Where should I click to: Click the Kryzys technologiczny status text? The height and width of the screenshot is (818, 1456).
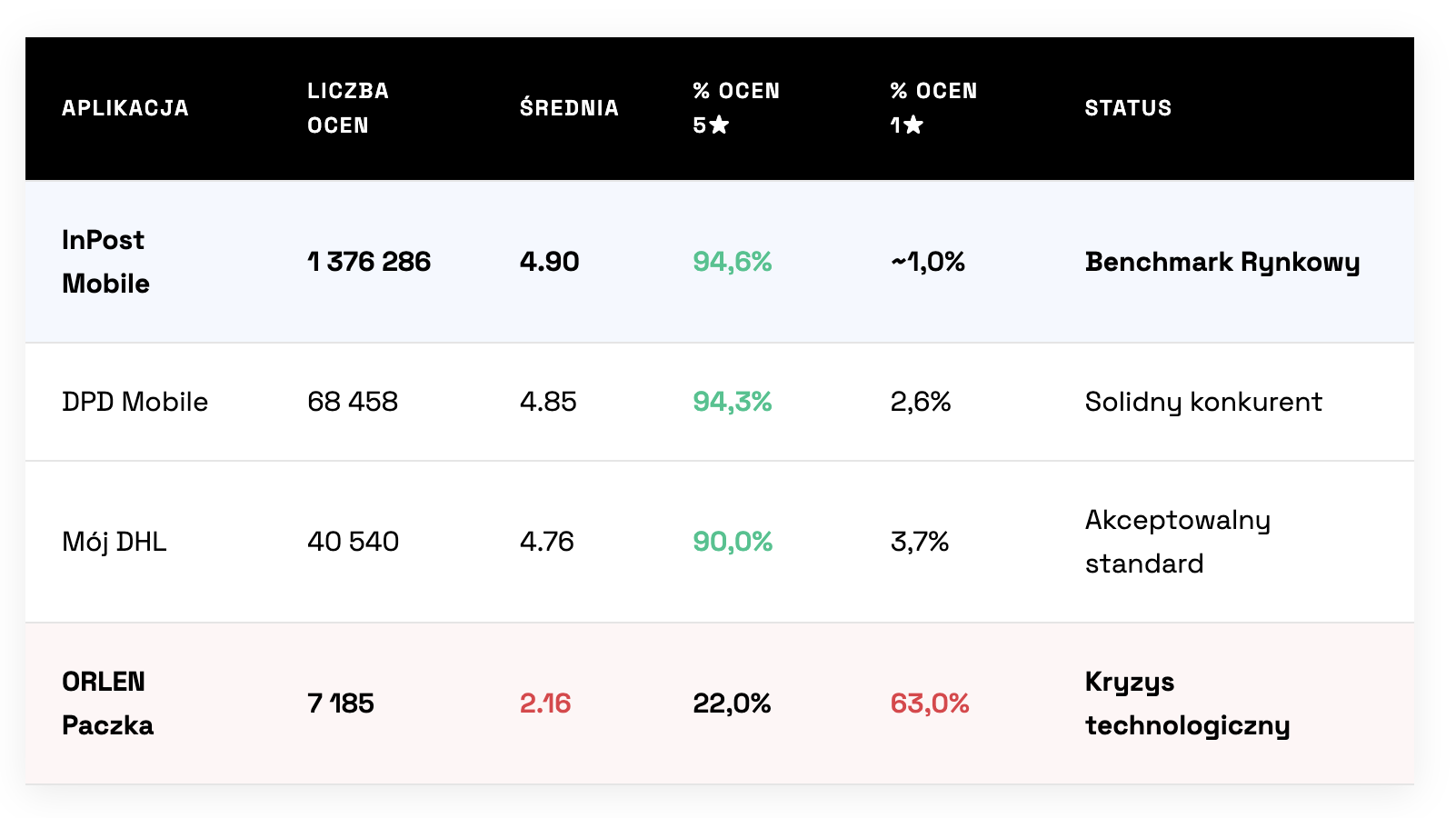tap(1187, 703)
